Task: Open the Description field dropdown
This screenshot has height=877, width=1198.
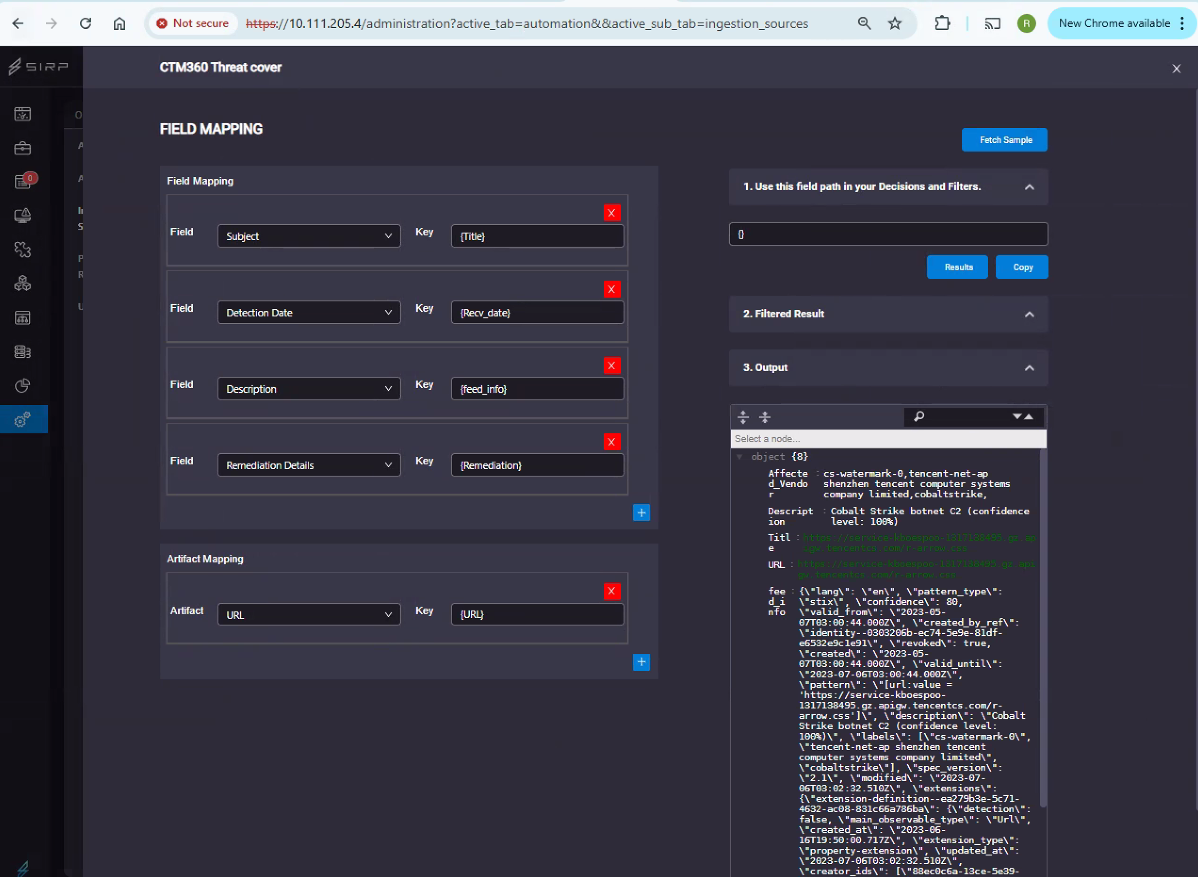Action: (x=309, y=389)
